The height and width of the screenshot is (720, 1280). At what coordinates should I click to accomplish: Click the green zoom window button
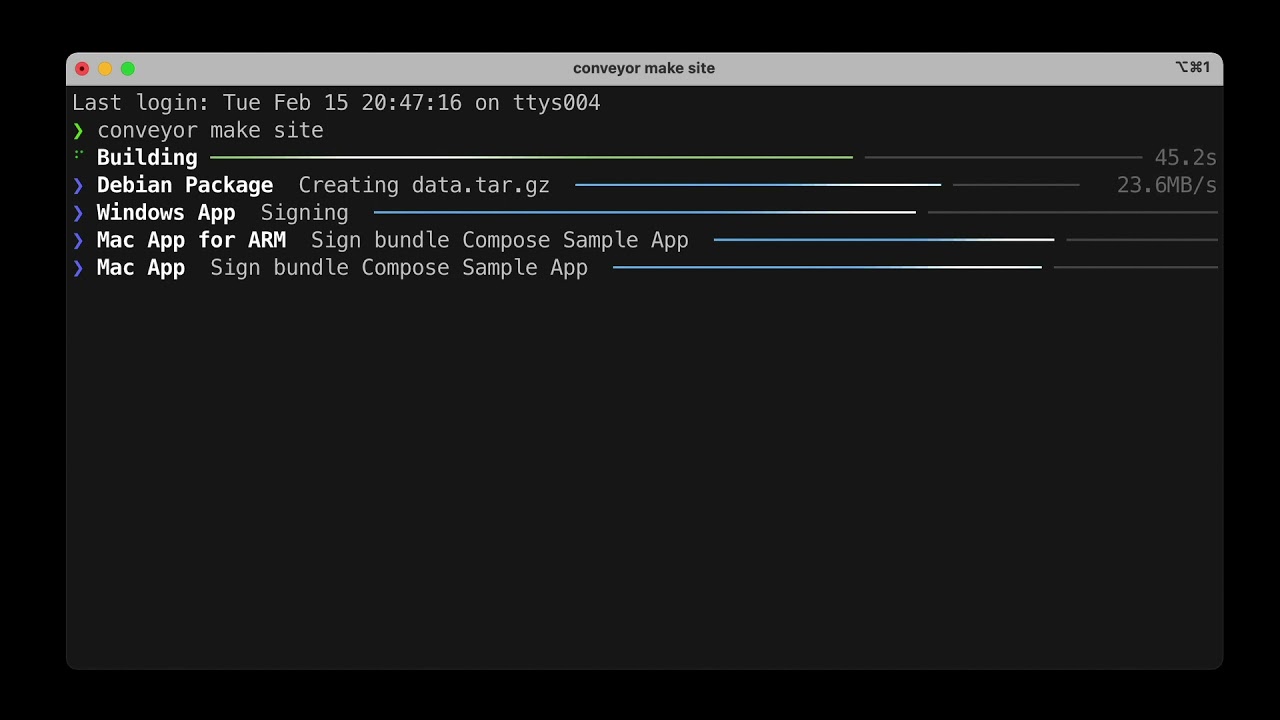128,69
